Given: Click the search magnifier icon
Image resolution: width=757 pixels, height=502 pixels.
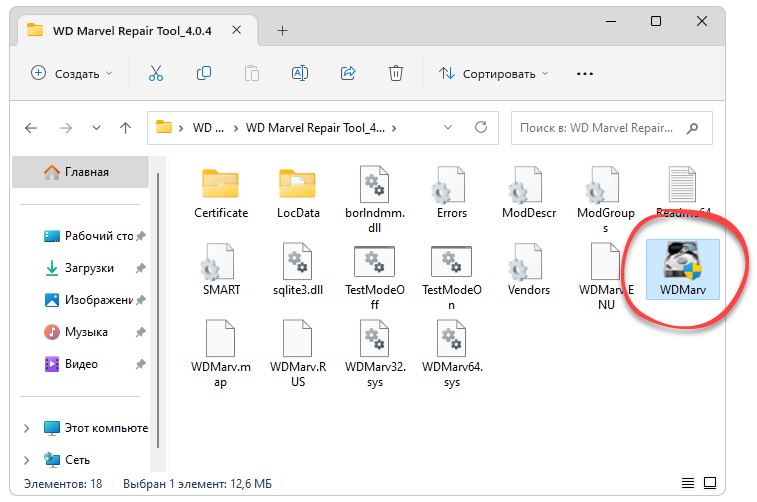Looking at the screenshot, I should [693, 128].
